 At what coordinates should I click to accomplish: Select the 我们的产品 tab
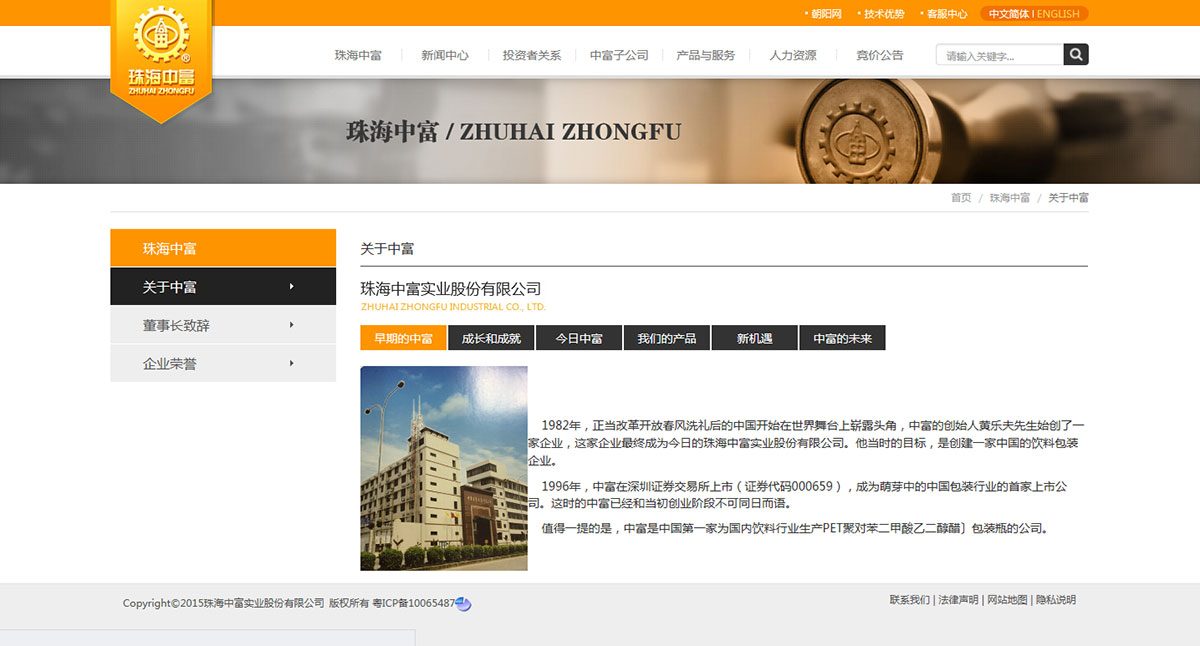point(666,337)
